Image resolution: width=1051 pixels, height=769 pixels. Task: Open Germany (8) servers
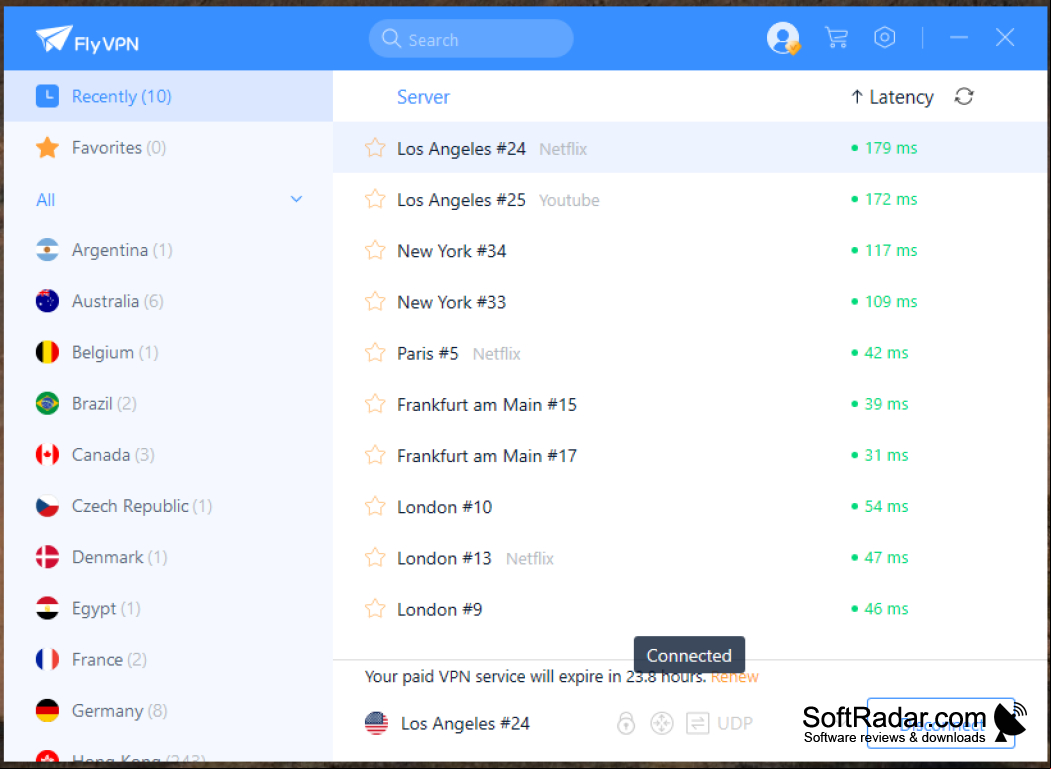click(x=168, y=711)
